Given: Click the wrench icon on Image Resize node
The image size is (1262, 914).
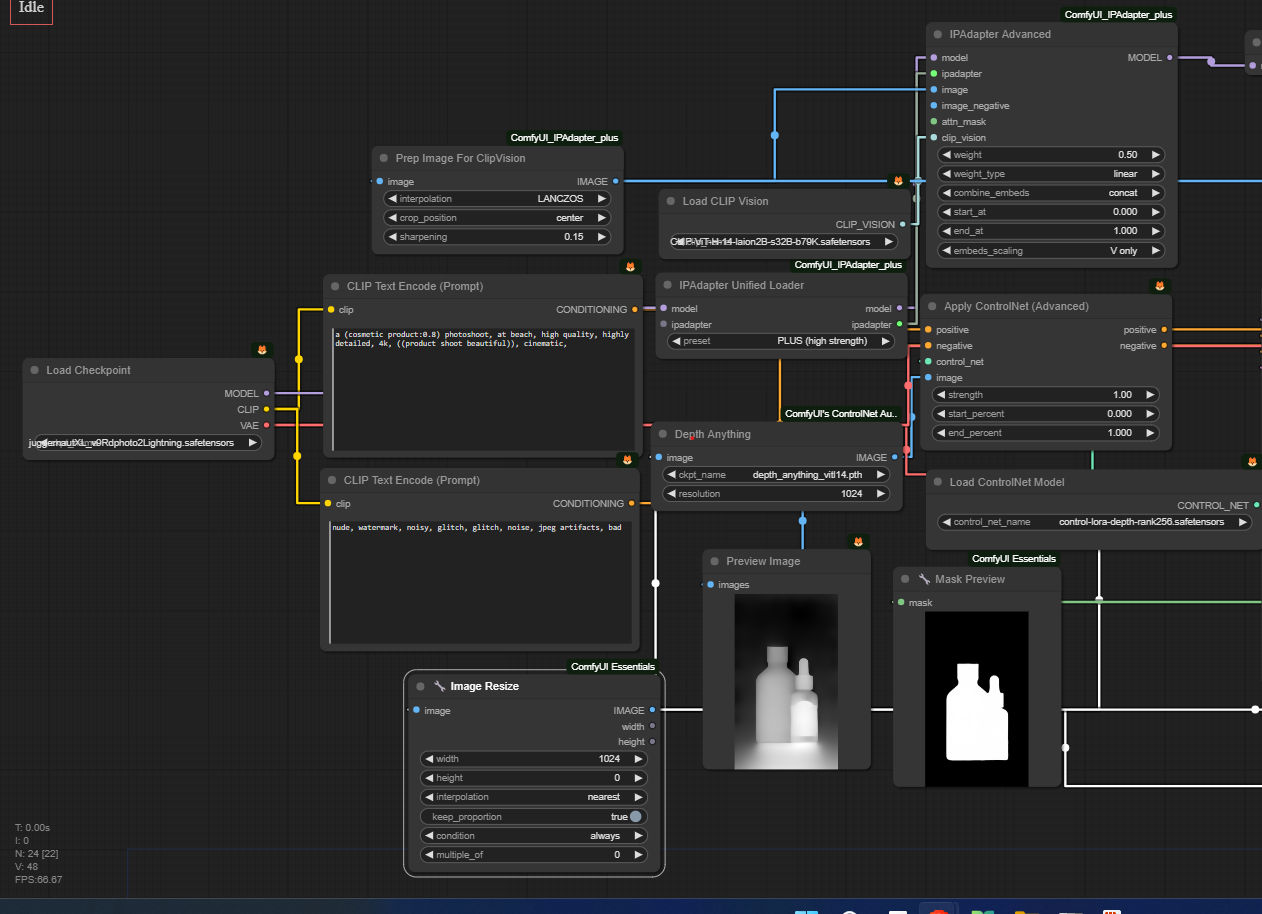Looking at the screenshot, I should [439, 687].
